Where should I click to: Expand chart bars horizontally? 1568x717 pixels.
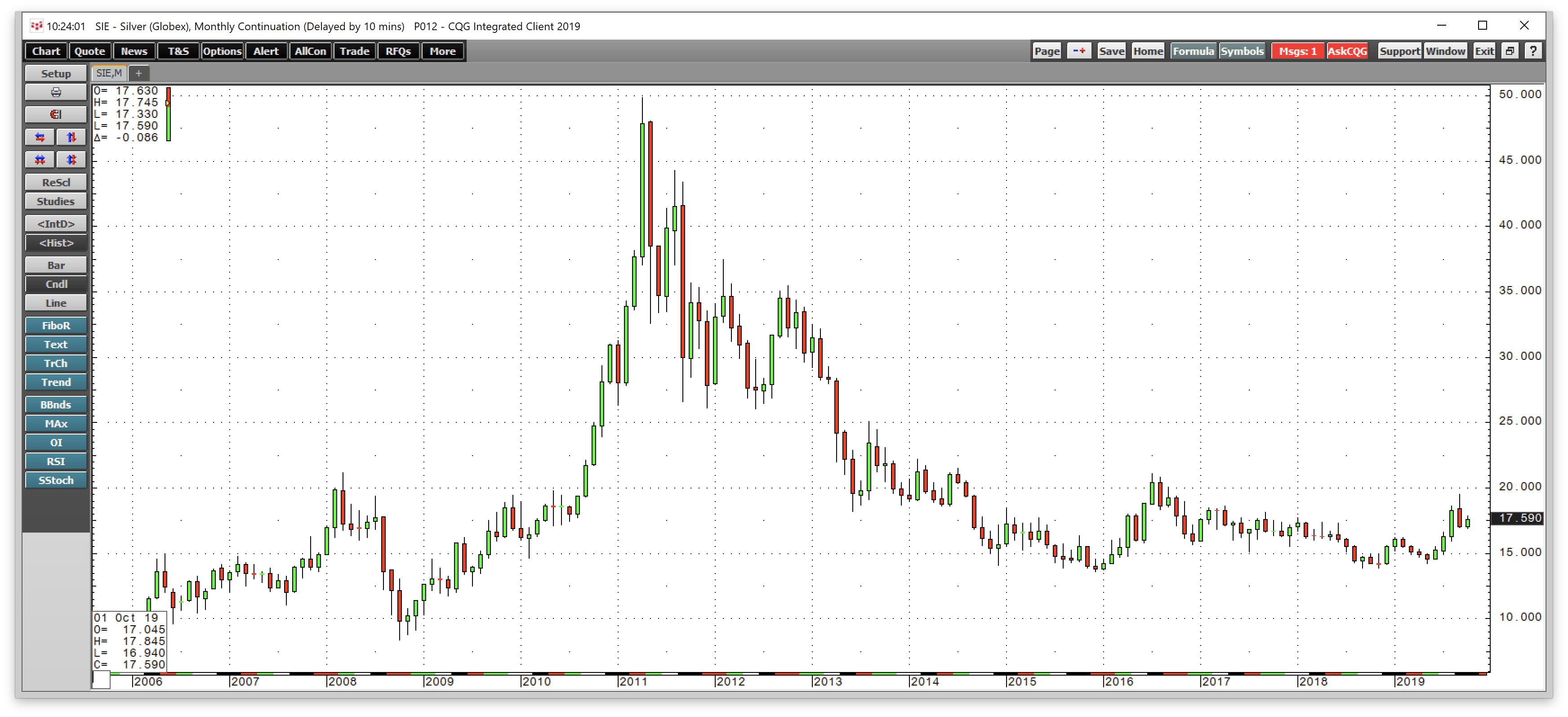[39, 137]
